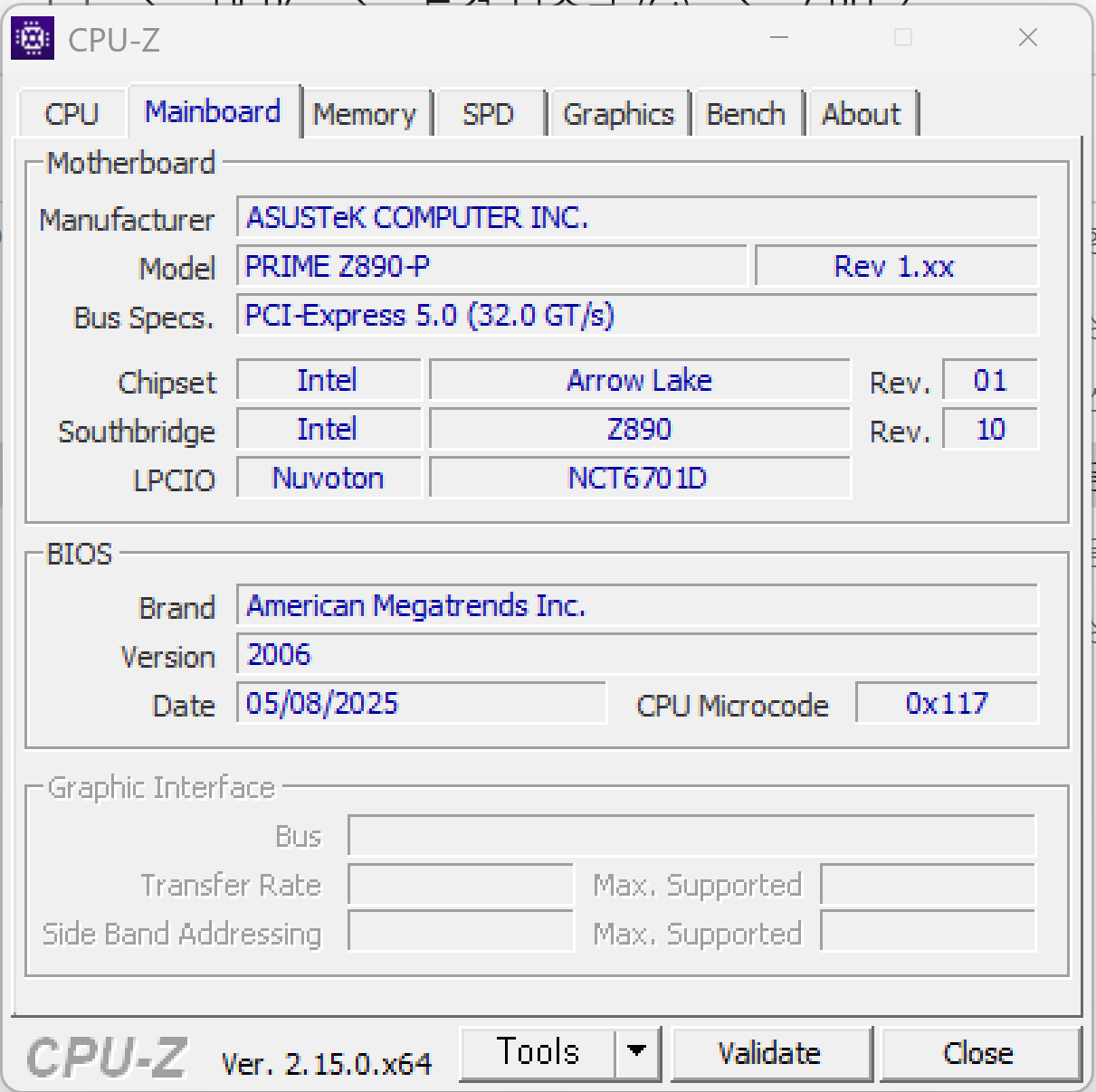Close the window with the X icon

click(x=1028, y=38)
